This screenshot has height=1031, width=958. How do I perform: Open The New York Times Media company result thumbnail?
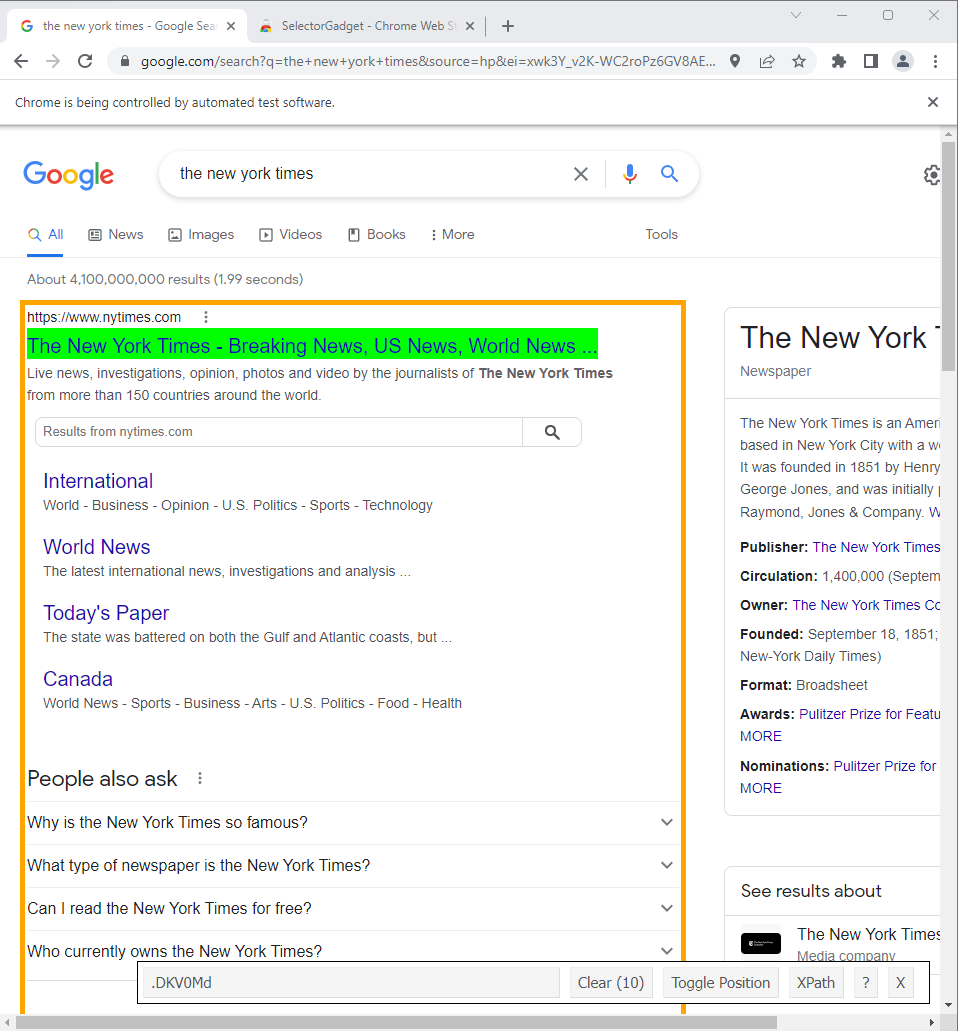(761, 943)
